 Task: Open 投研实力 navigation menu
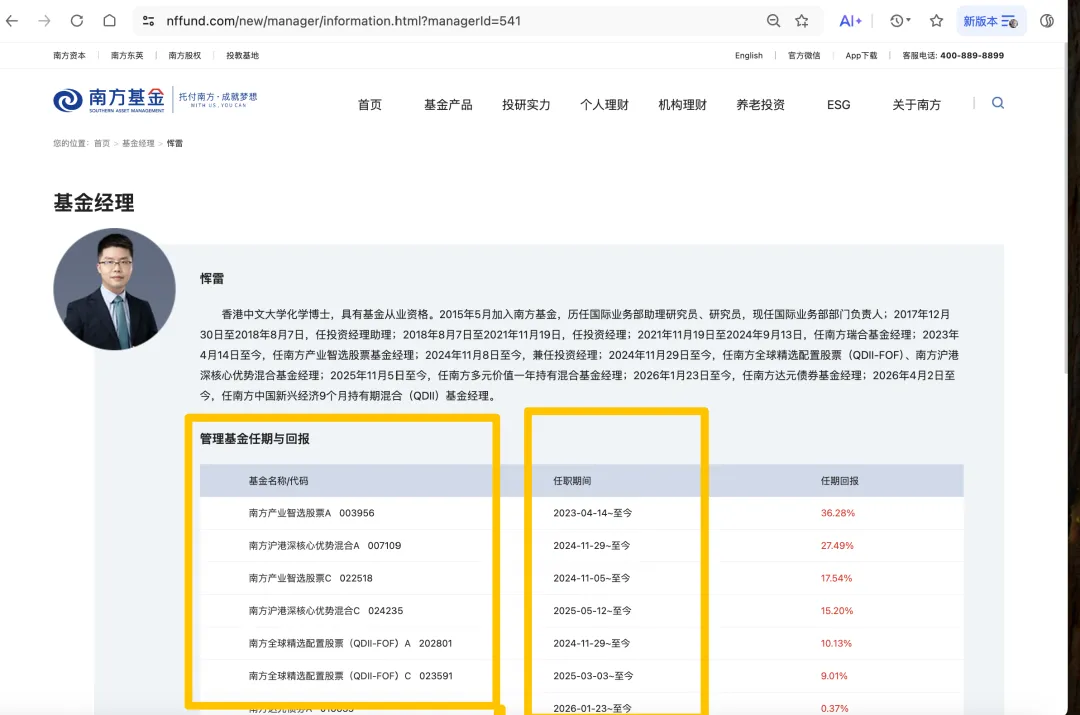[x=526, y=105]
